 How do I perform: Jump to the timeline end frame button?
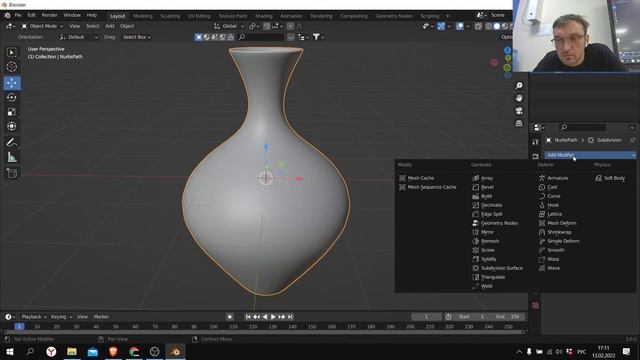290,317
